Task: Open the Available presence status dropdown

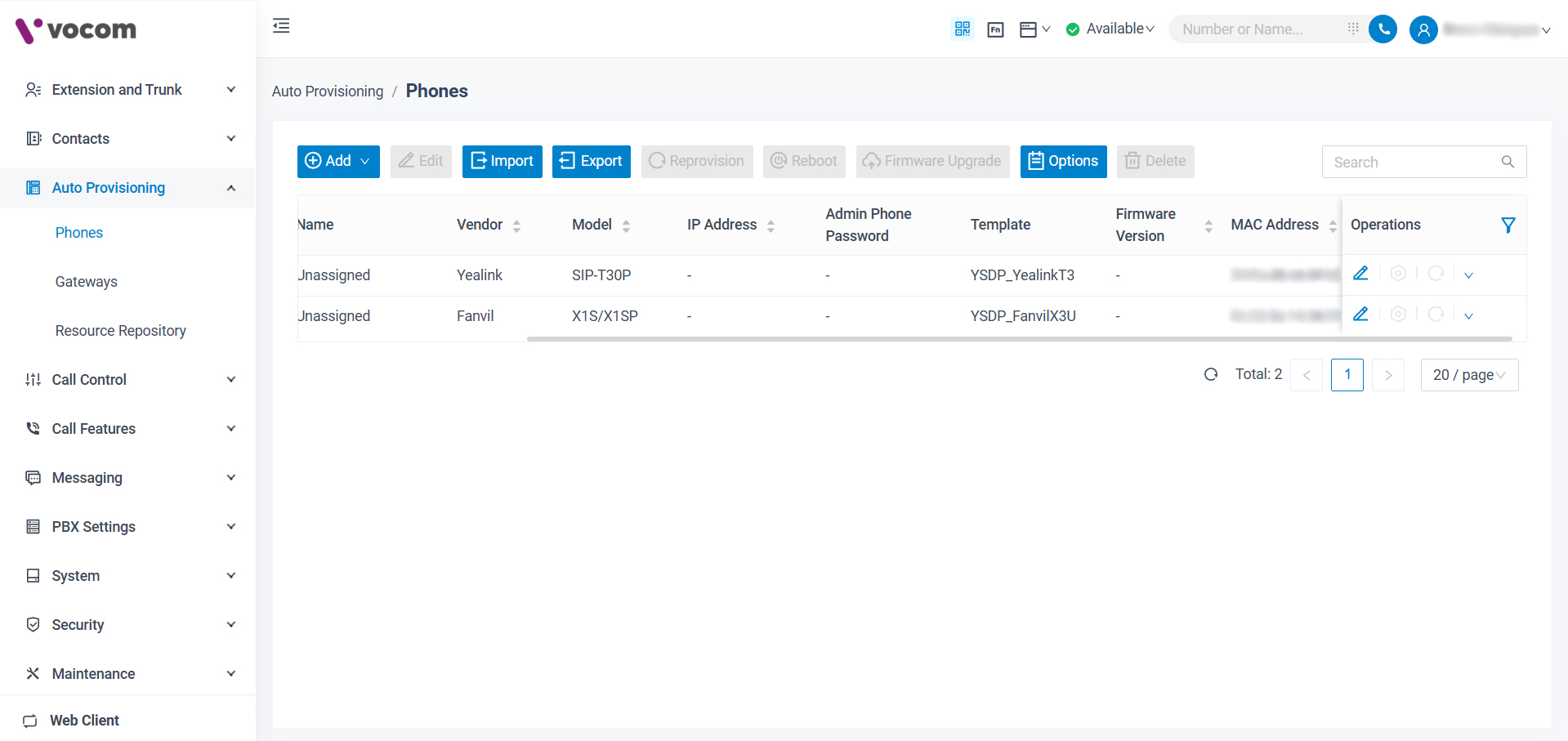Action: point(1111,29)
